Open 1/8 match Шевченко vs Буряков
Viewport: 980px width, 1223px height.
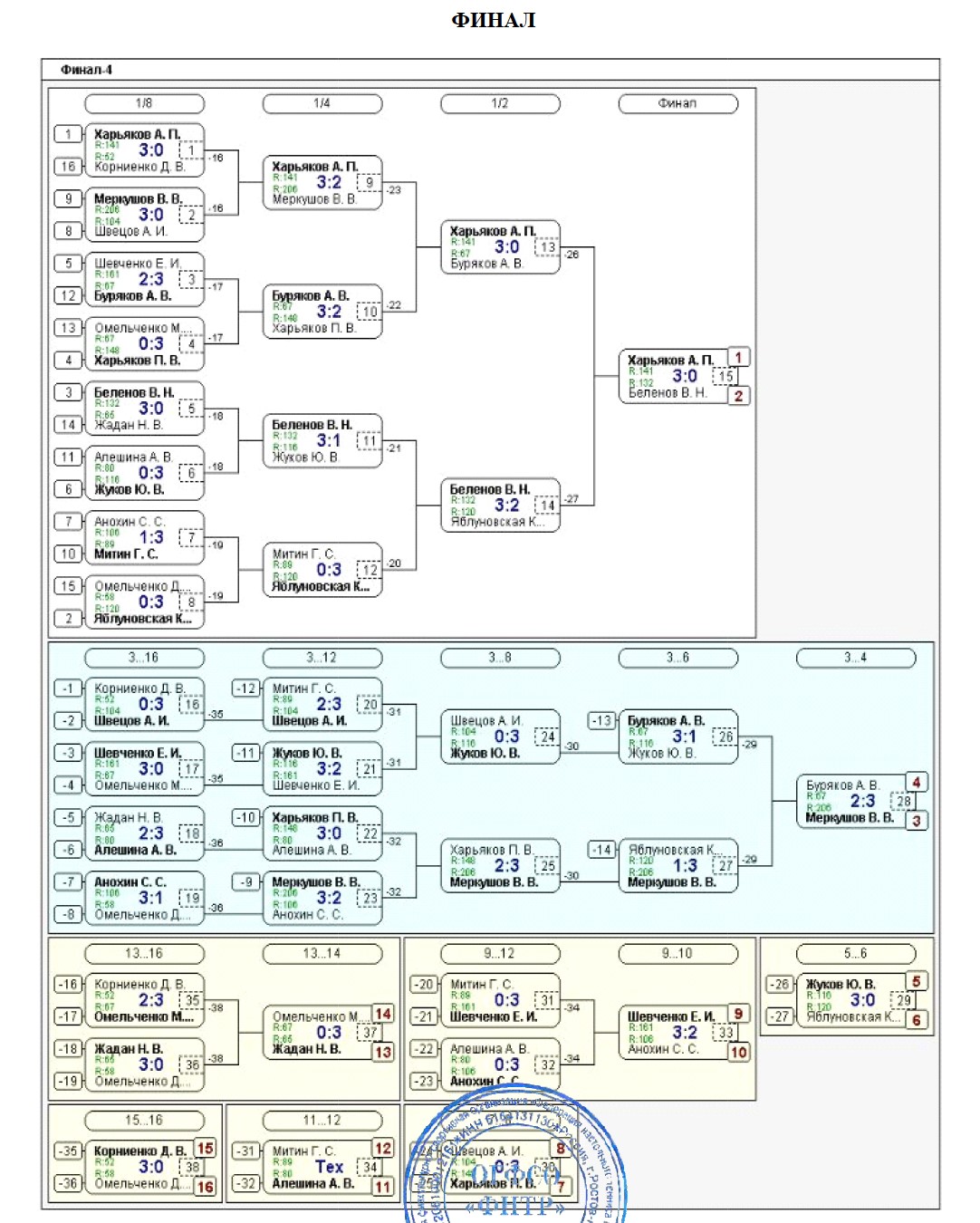pyautogui.click(x=145, y=279)
